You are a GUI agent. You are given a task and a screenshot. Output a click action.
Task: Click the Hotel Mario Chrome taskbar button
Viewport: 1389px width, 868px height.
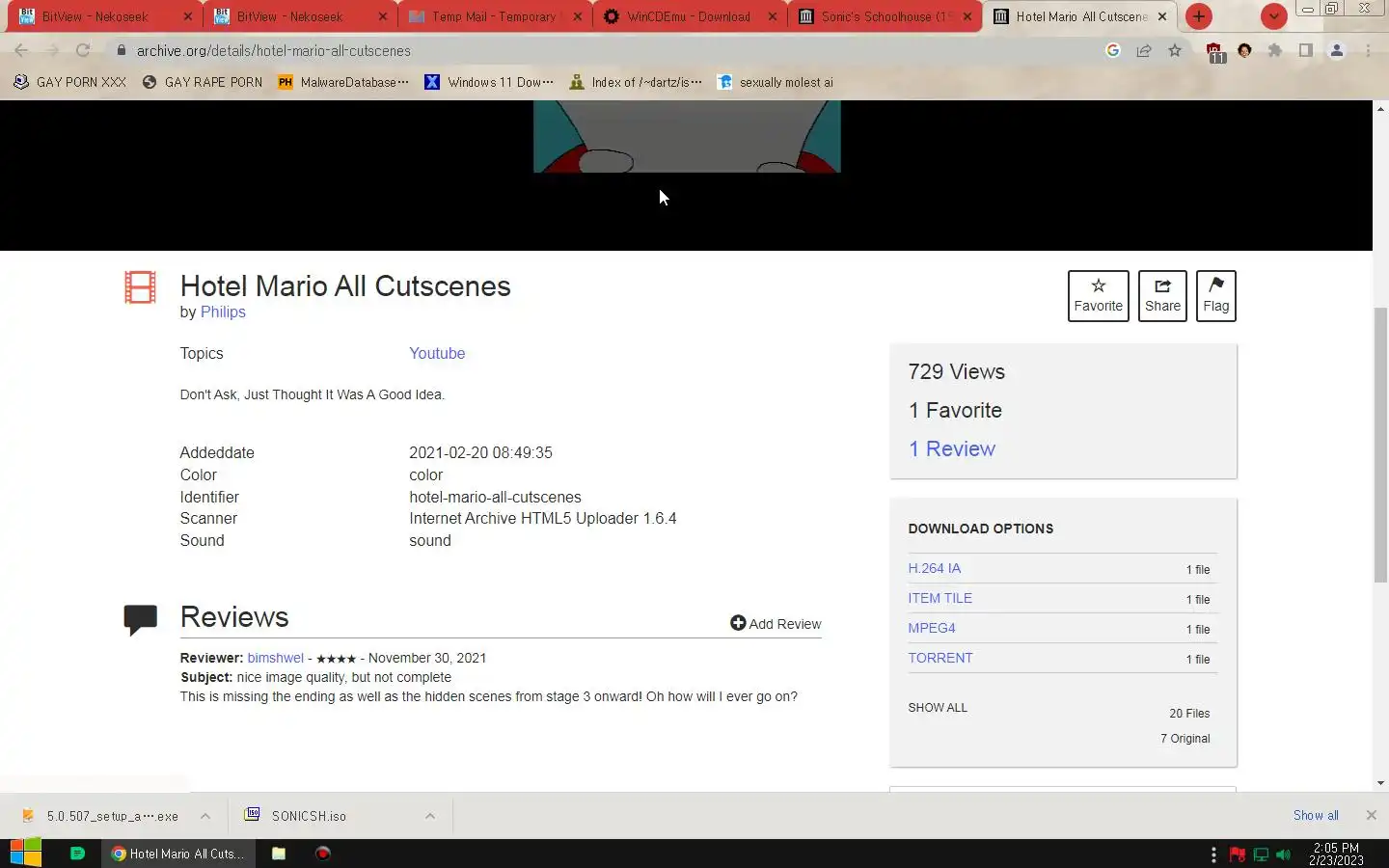pos(178,854)
